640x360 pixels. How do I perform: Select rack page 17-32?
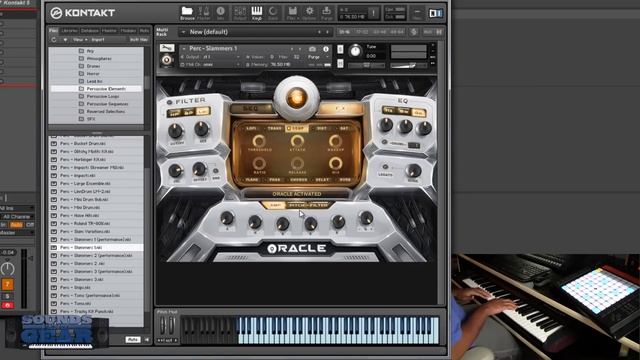point(362,32)
